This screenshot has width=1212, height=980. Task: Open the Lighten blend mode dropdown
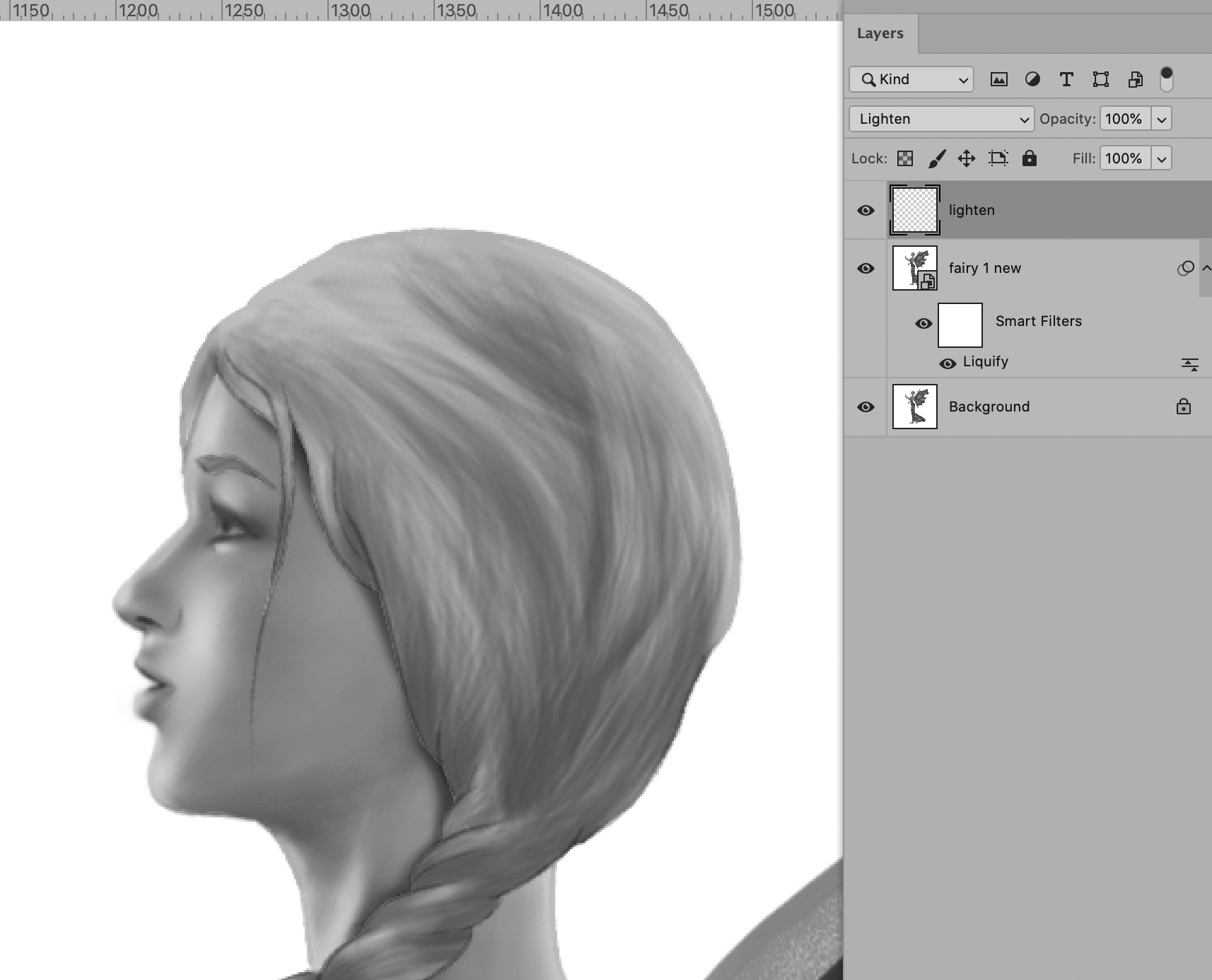click(x=940, y=119)
